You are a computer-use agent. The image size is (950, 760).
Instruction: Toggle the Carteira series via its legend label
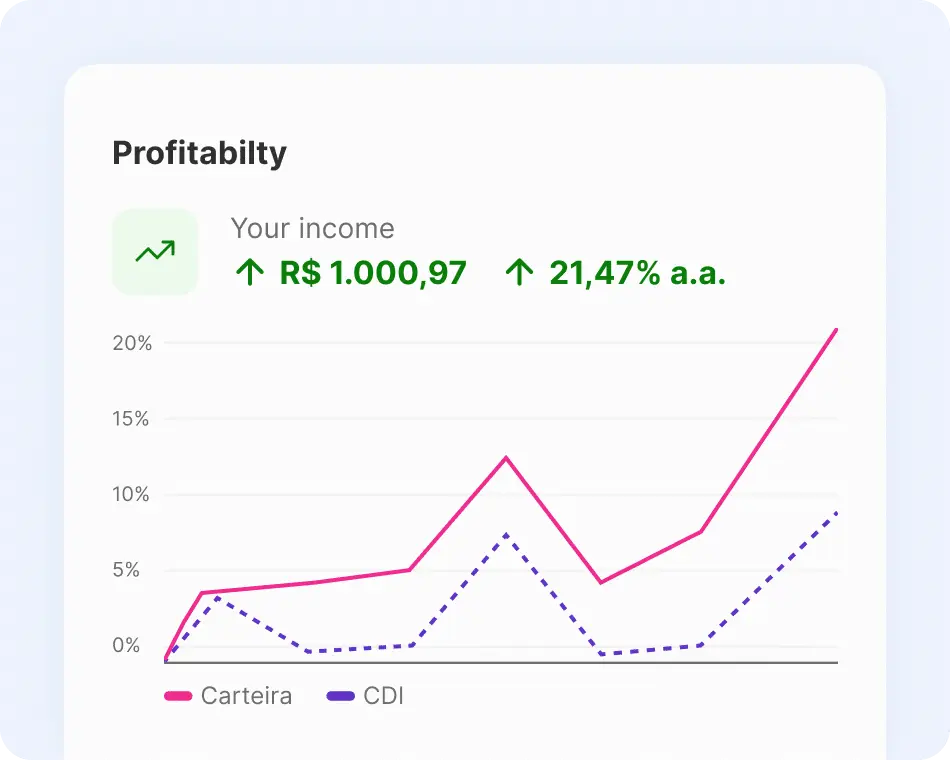pyautogui.click(x=246, y=696)
